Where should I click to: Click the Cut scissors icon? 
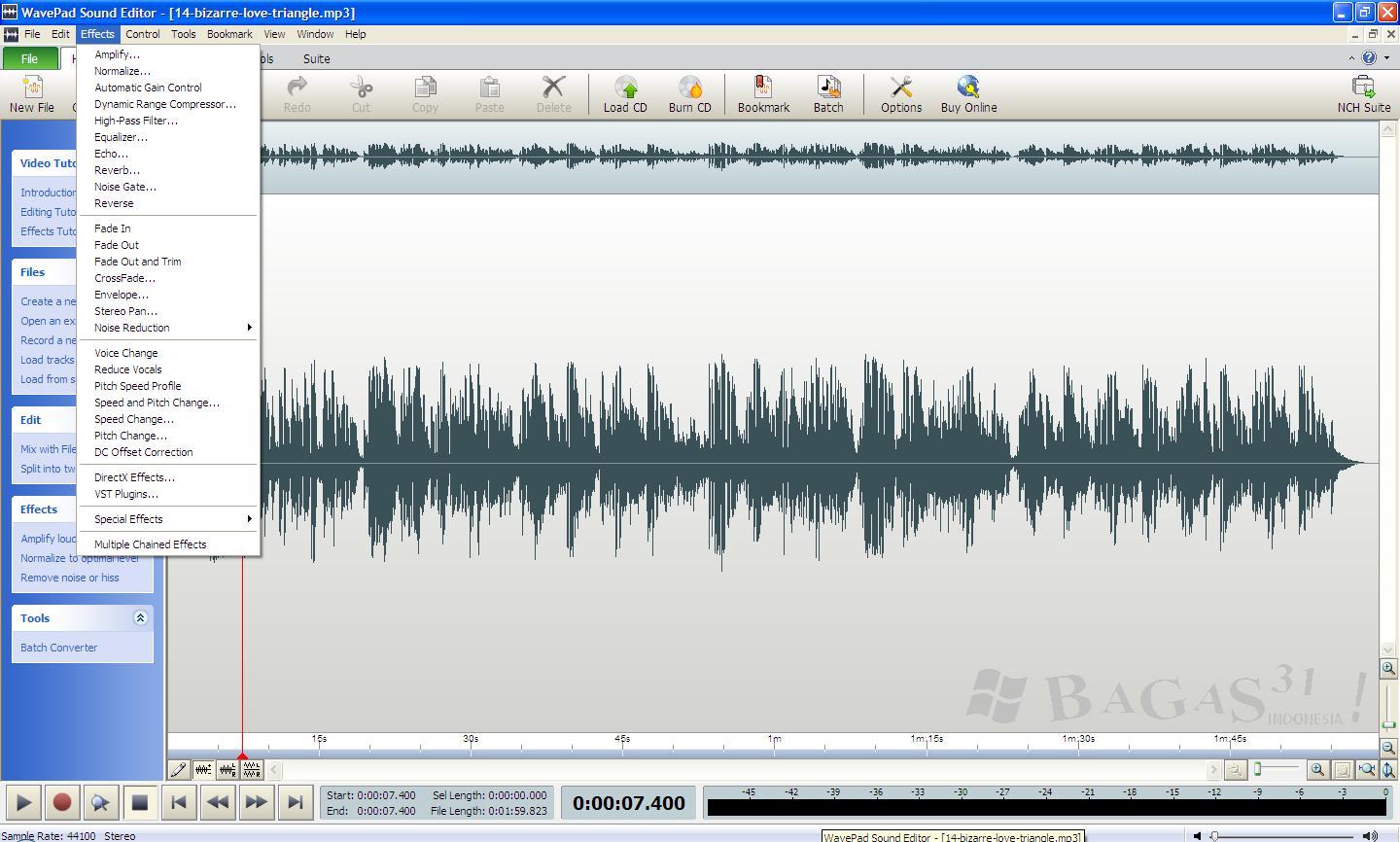(x=361, y=94)
